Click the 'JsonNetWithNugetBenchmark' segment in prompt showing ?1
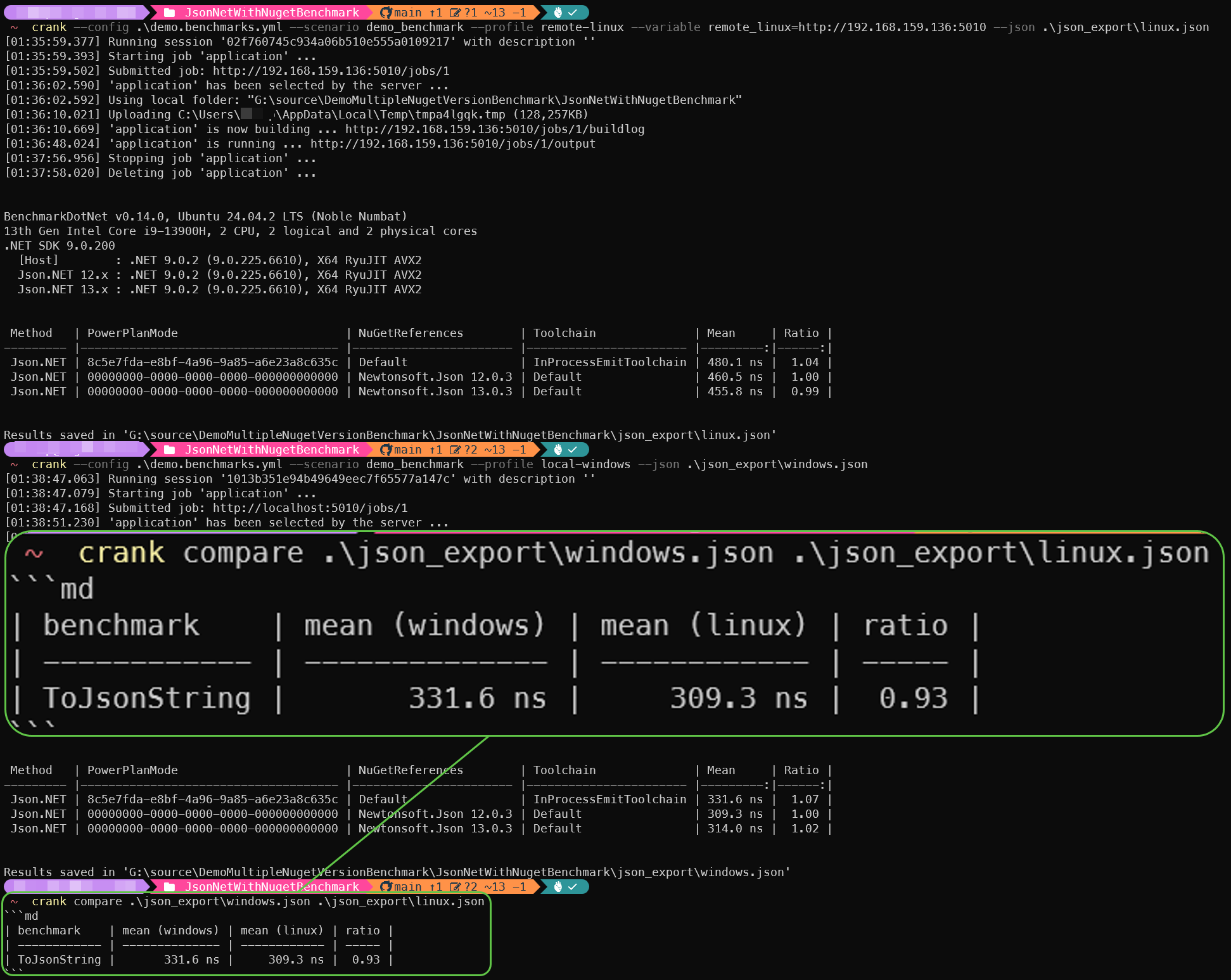 click(272, 13)
